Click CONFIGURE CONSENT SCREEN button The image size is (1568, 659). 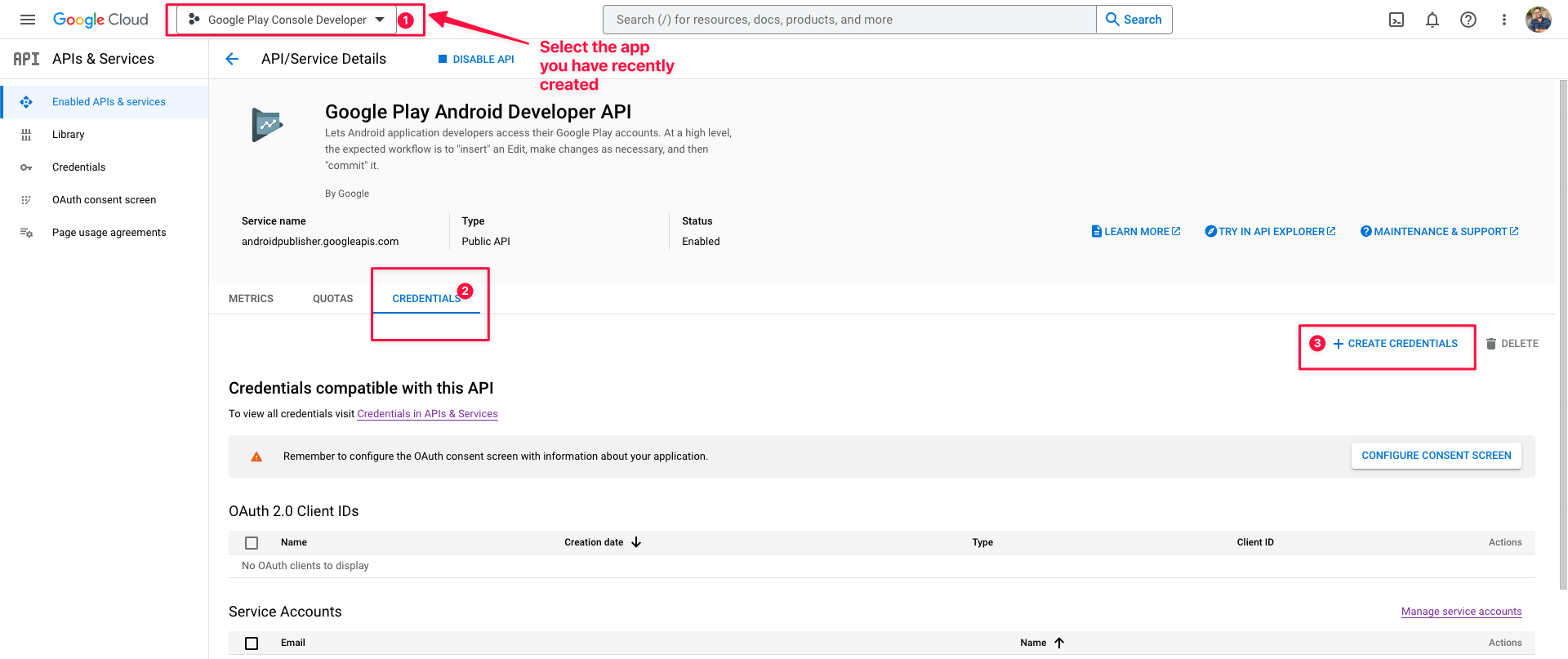pyautogui.click(x=1436, y=456)
